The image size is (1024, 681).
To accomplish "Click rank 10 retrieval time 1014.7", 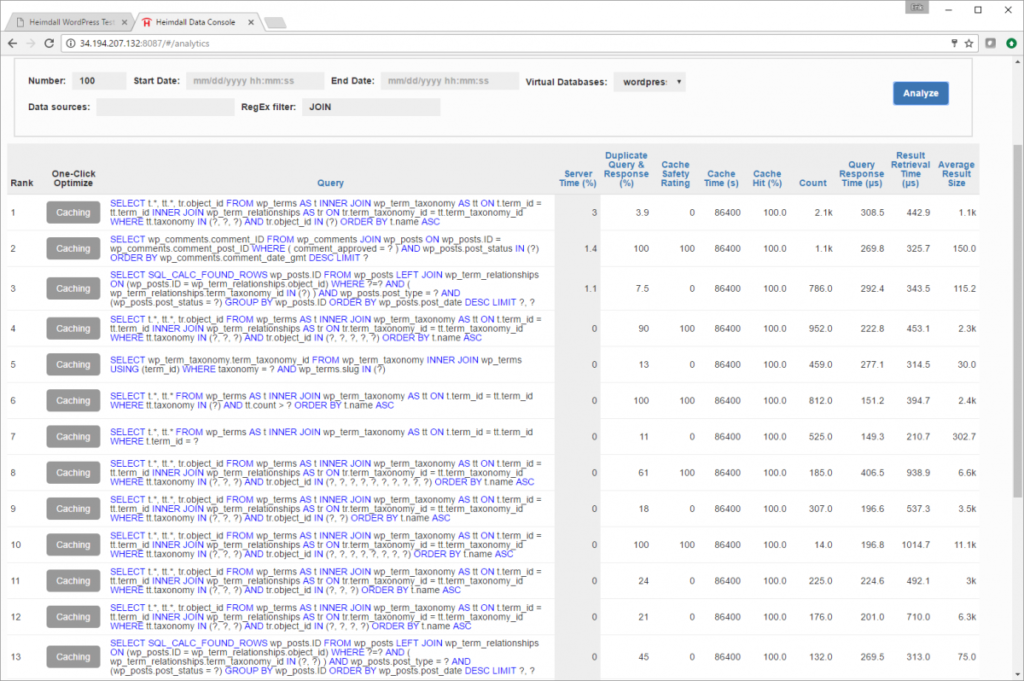I will point(916,545).
